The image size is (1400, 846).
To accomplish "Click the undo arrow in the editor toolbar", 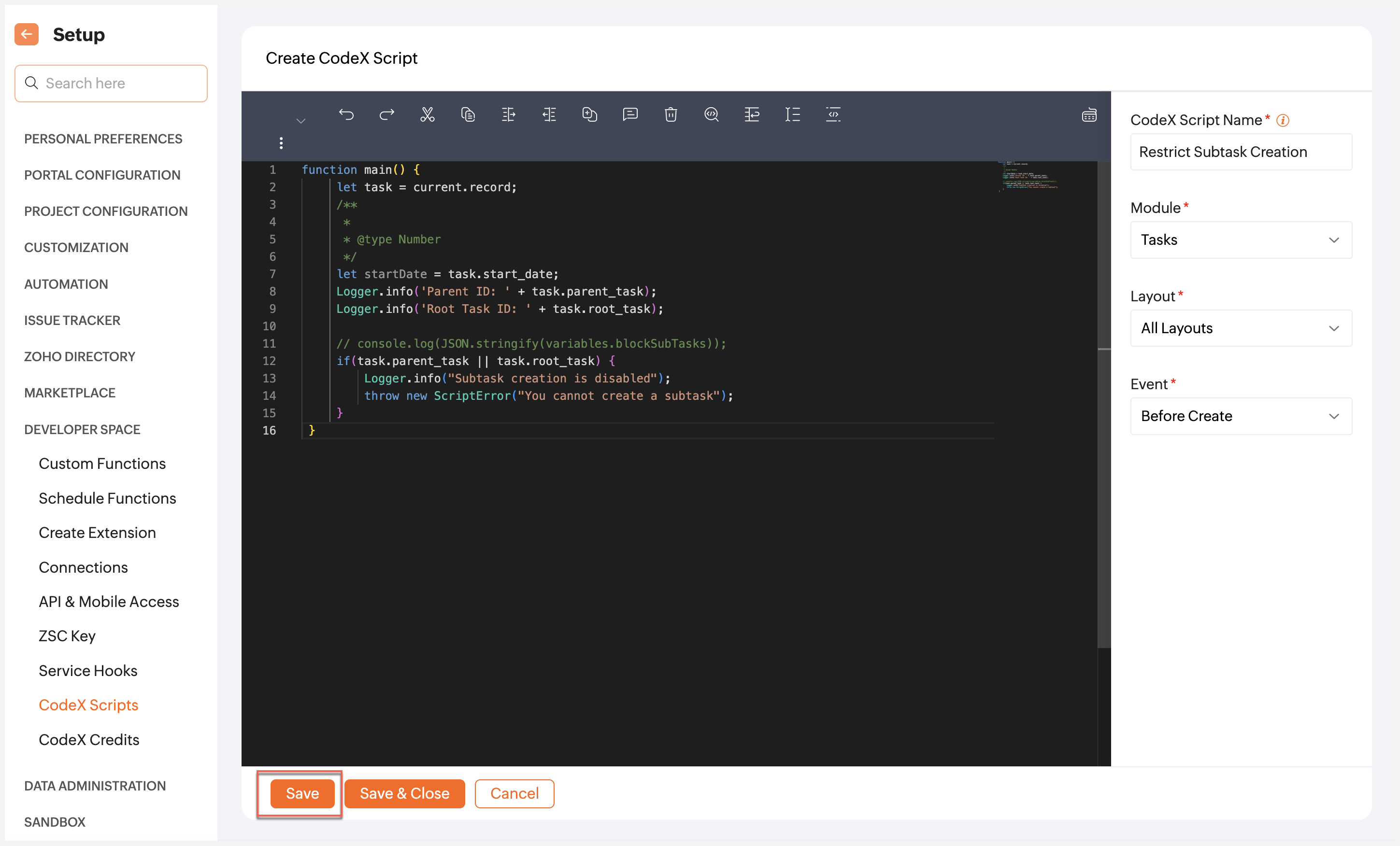I will coord(346,115).
